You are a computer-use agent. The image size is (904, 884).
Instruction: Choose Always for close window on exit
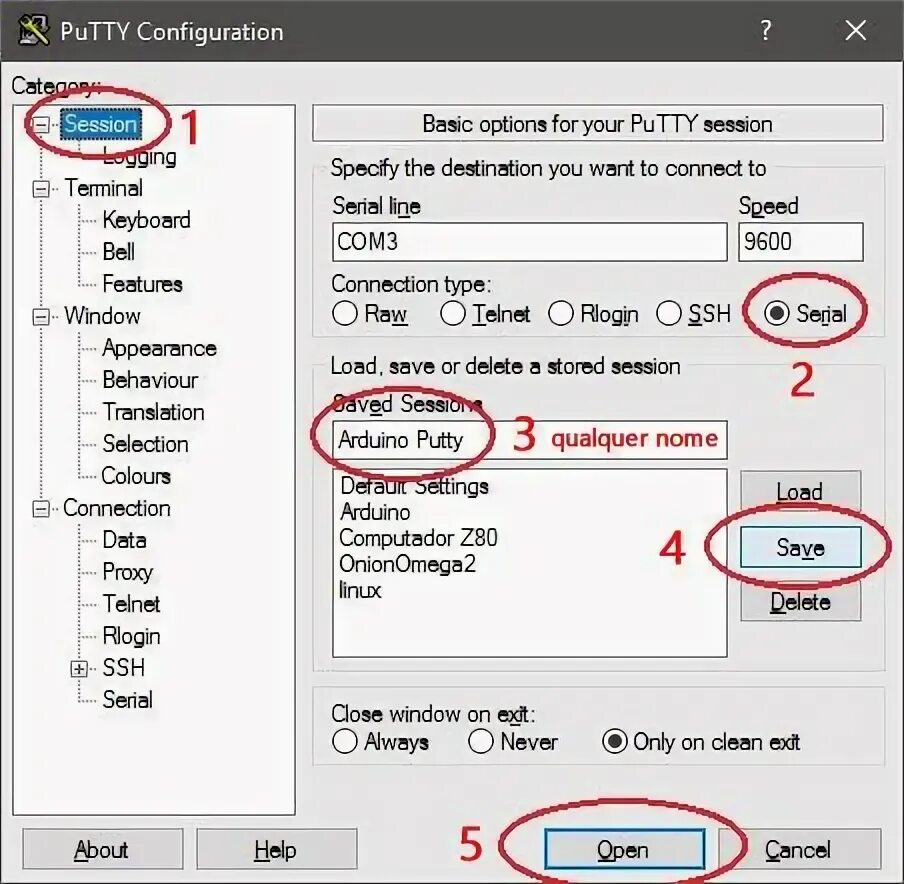[x=380, y=742]
